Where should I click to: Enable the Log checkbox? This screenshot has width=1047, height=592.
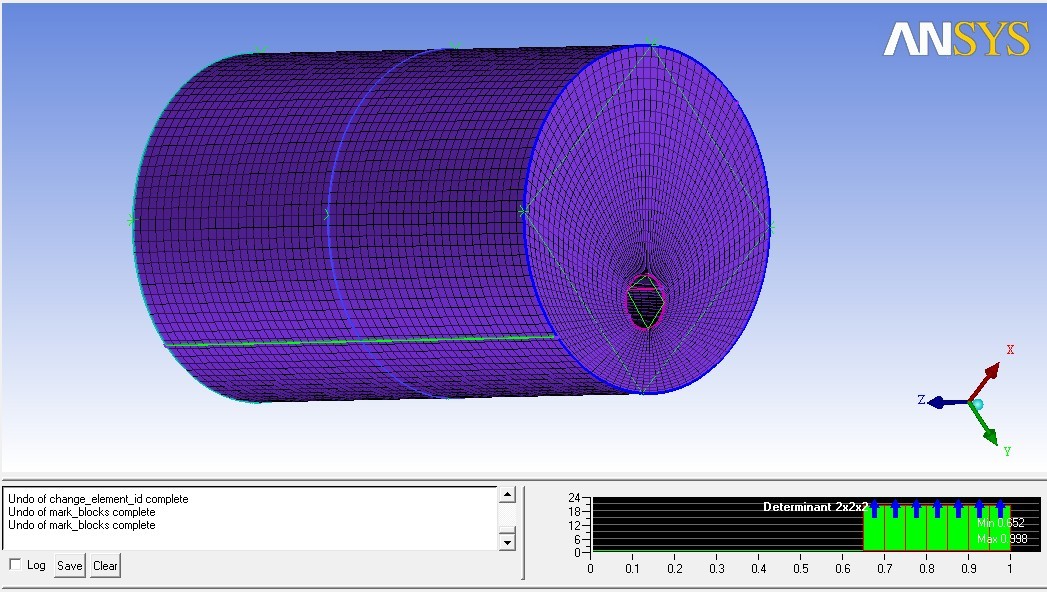pos(15,565)
